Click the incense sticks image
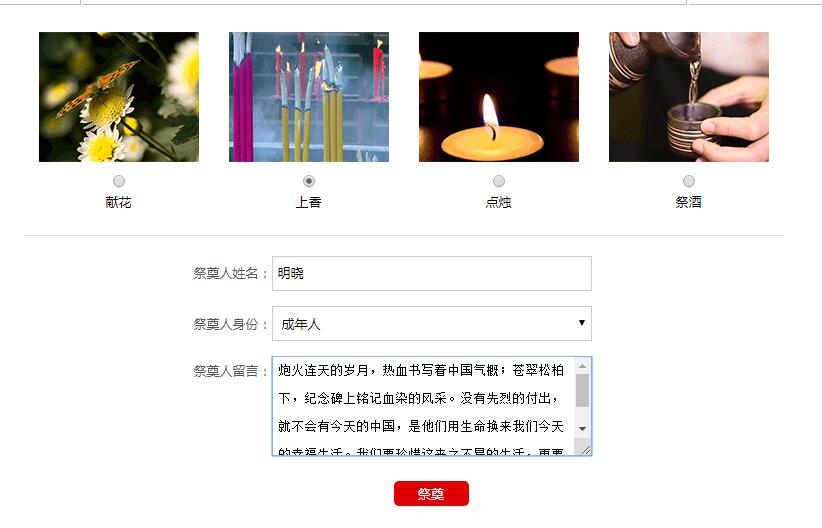This screenshot has width=822, height=528. pyautogui.click(x=309, y=97)
